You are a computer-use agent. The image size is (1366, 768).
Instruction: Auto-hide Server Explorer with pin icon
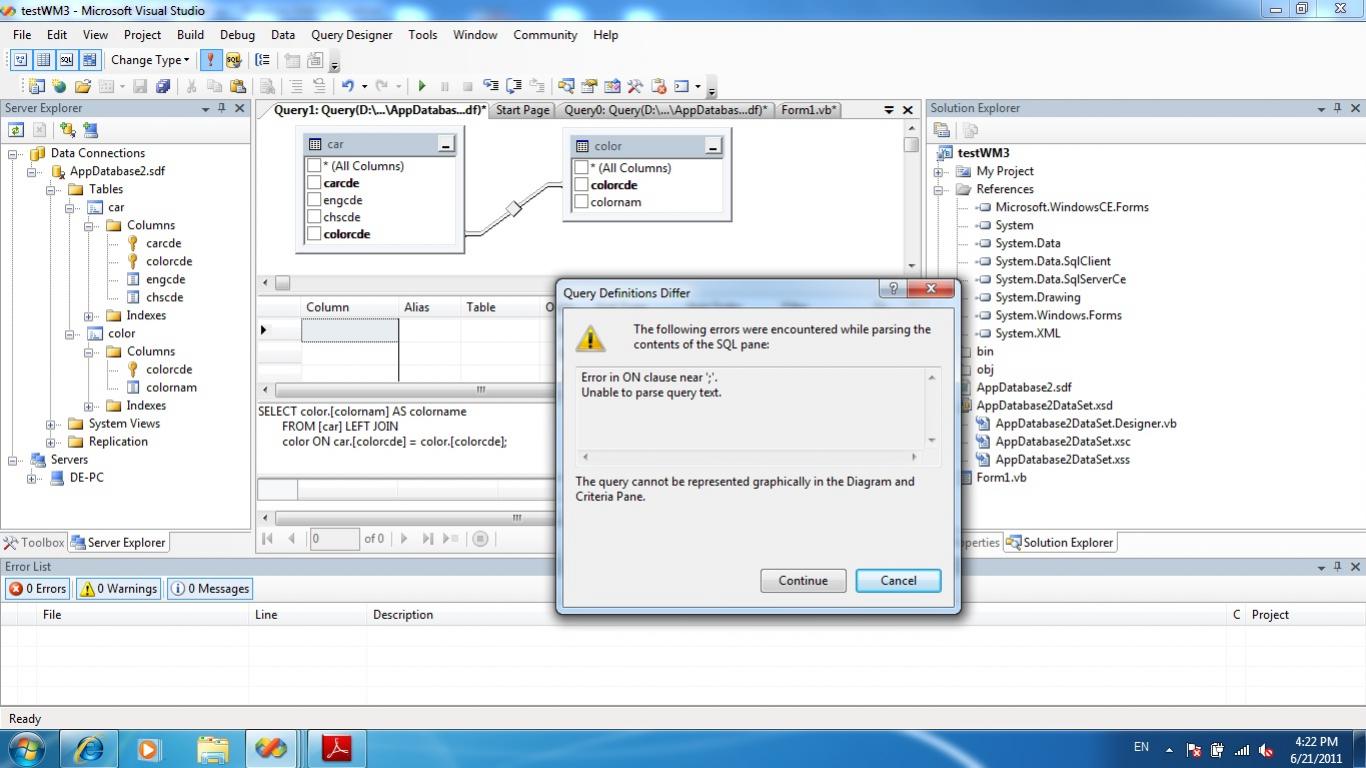222,108
